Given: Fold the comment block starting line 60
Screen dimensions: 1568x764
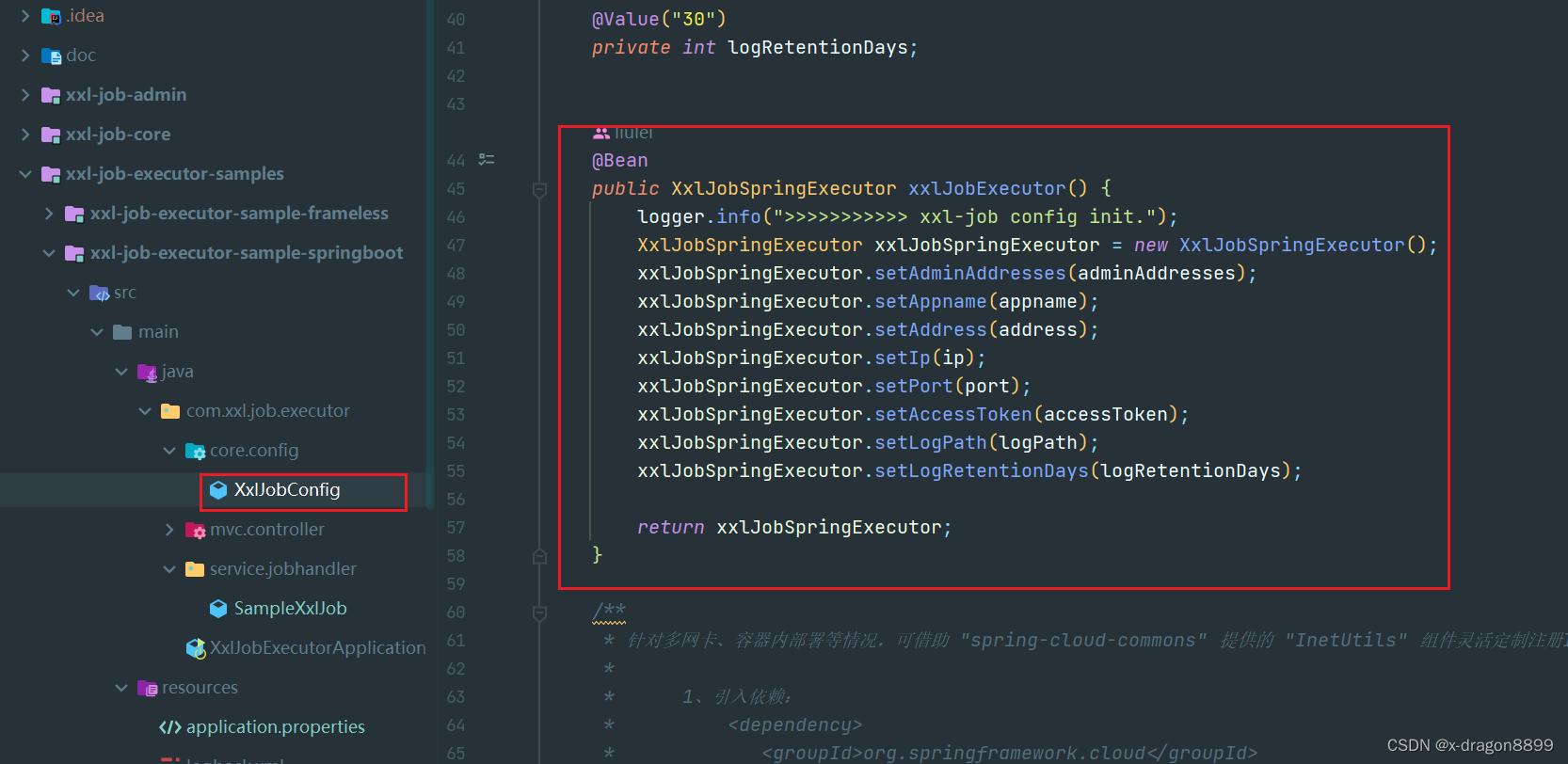Looking at the screenshot, I should [x=539, y=613].
